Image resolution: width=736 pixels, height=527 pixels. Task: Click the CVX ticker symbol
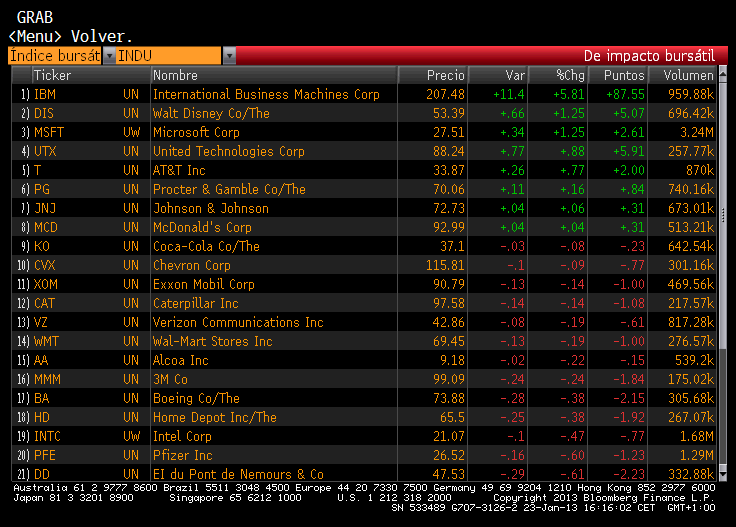point(45,265)
